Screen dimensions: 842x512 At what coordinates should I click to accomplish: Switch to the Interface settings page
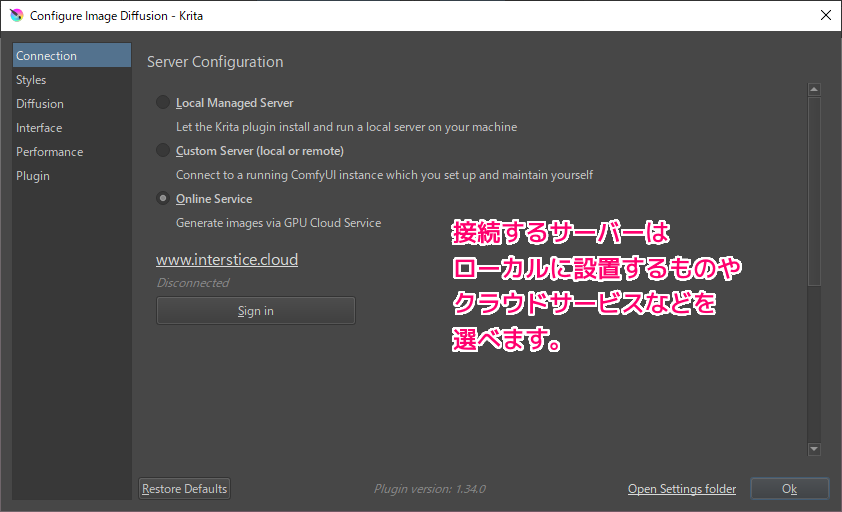click(x=71, y=128)
